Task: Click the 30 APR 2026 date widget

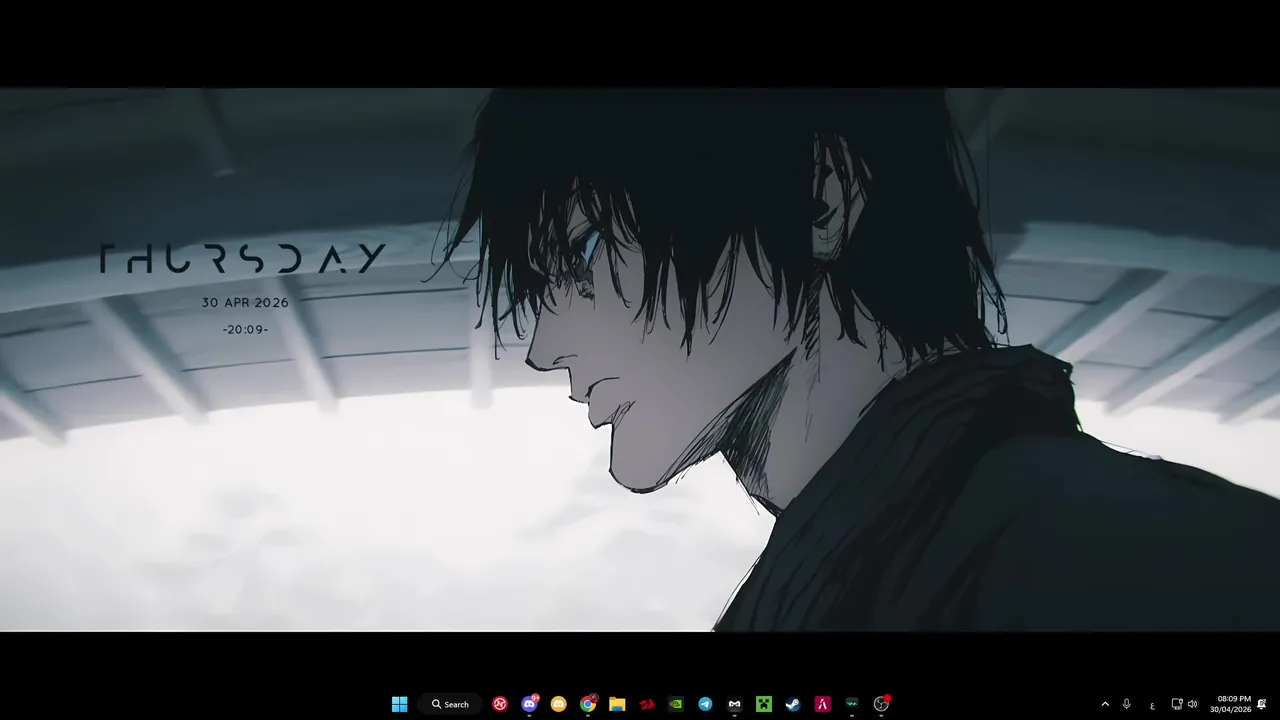Action: 245,302
